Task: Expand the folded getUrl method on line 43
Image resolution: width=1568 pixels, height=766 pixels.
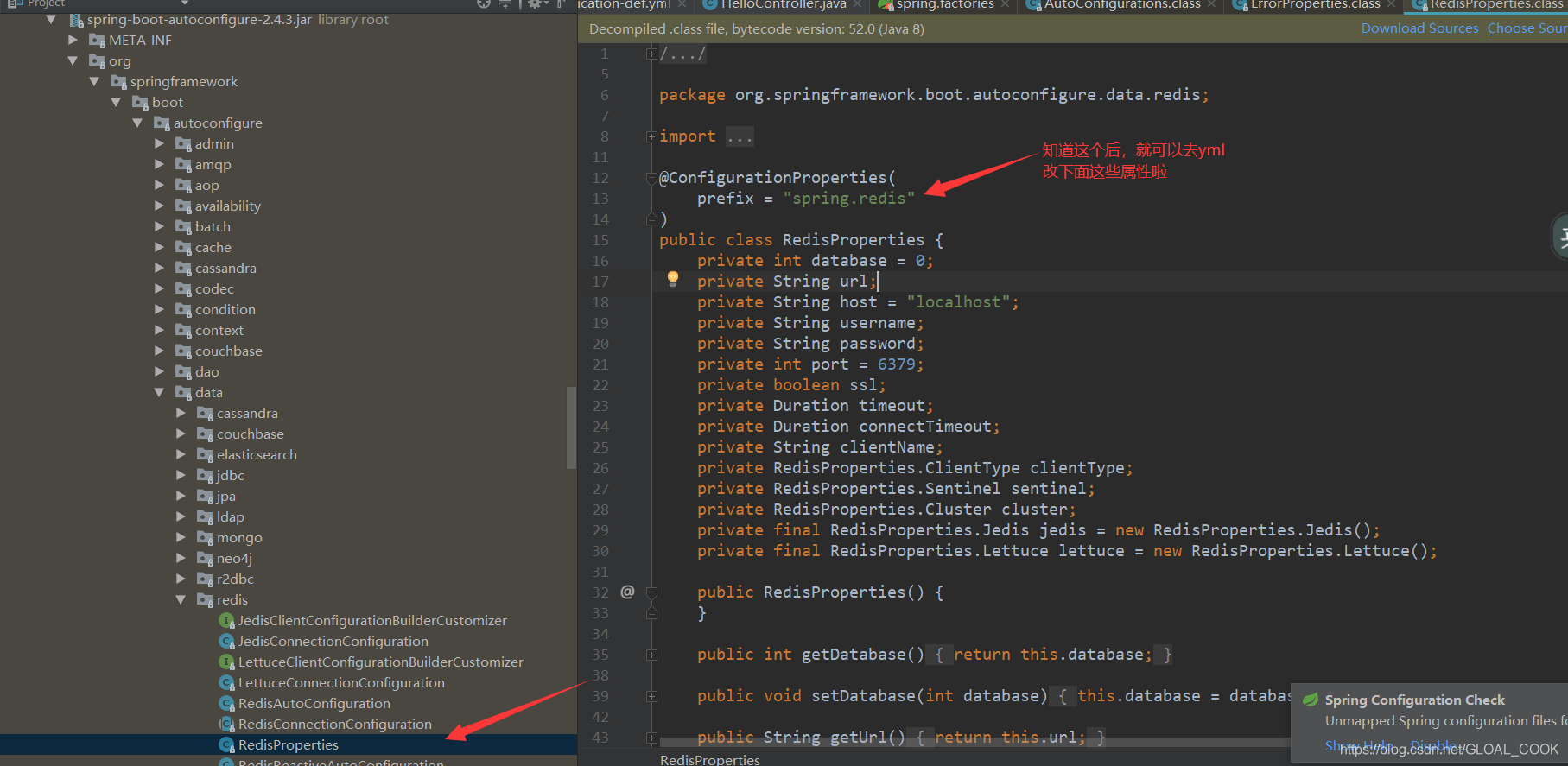Action: [651, 738]
